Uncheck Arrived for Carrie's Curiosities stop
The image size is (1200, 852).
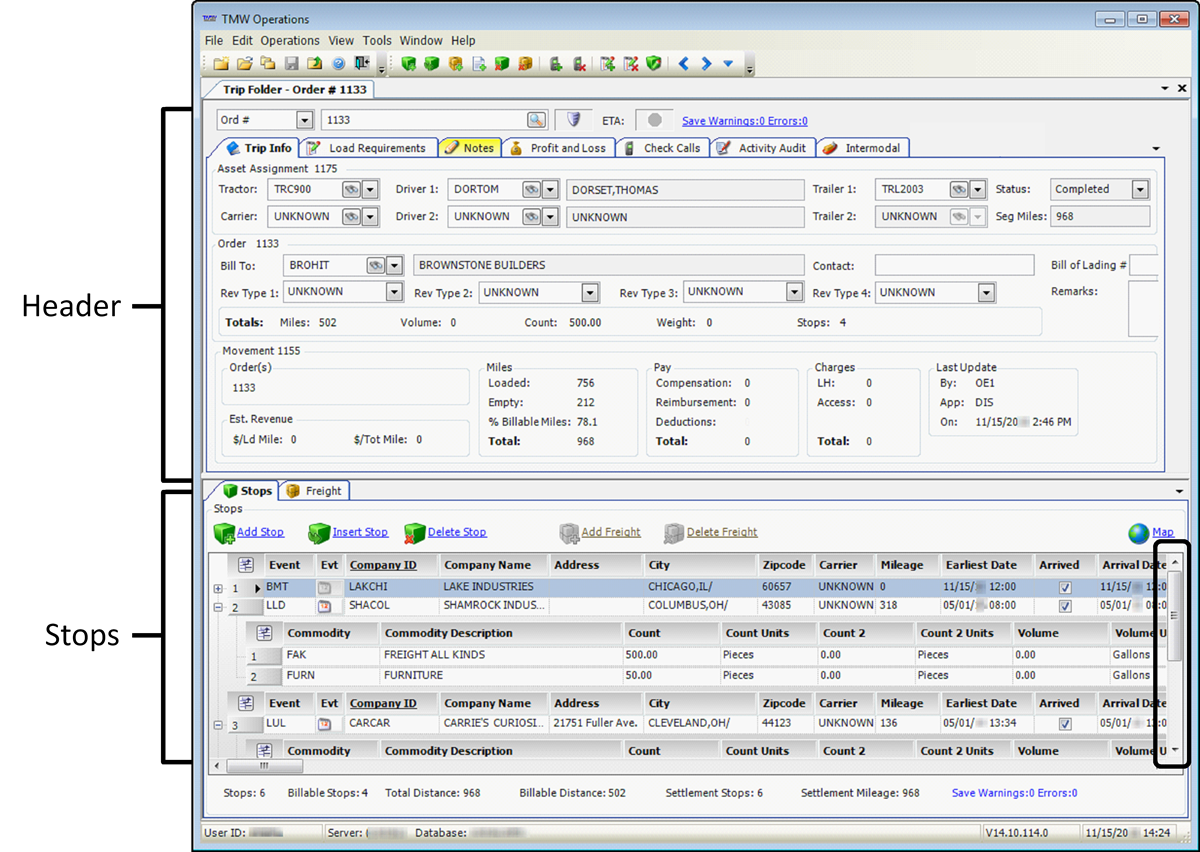1065,724
